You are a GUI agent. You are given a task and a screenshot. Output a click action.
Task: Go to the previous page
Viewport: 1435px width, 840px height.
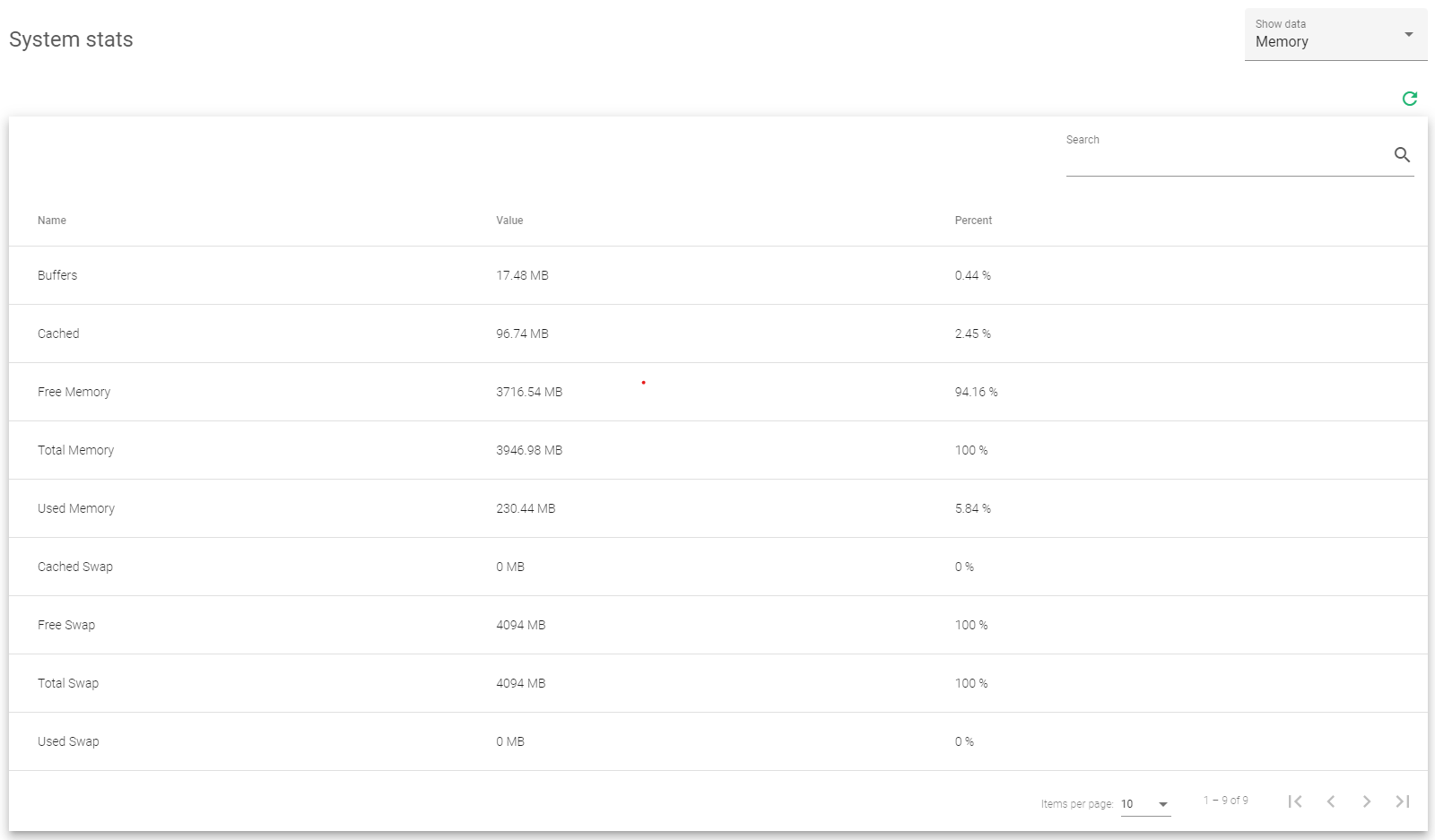(1331, 801)
